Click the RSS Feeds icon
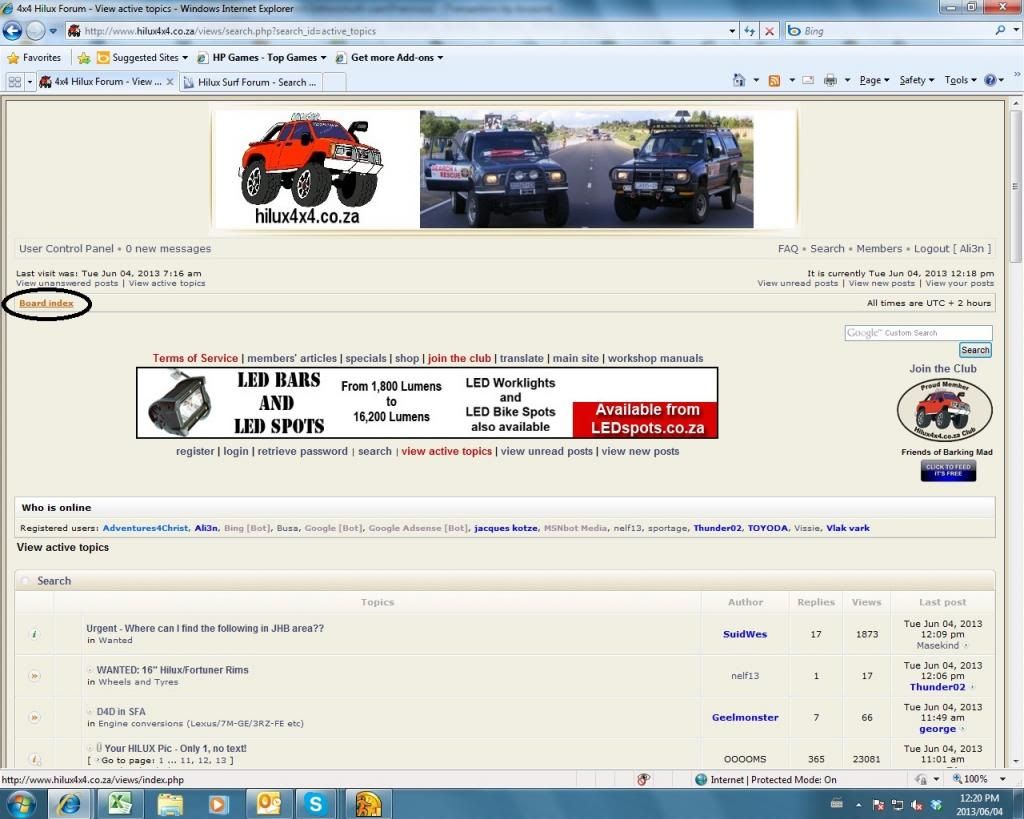Viewport: 1024px width, 819px height. [x=775, y=80]
